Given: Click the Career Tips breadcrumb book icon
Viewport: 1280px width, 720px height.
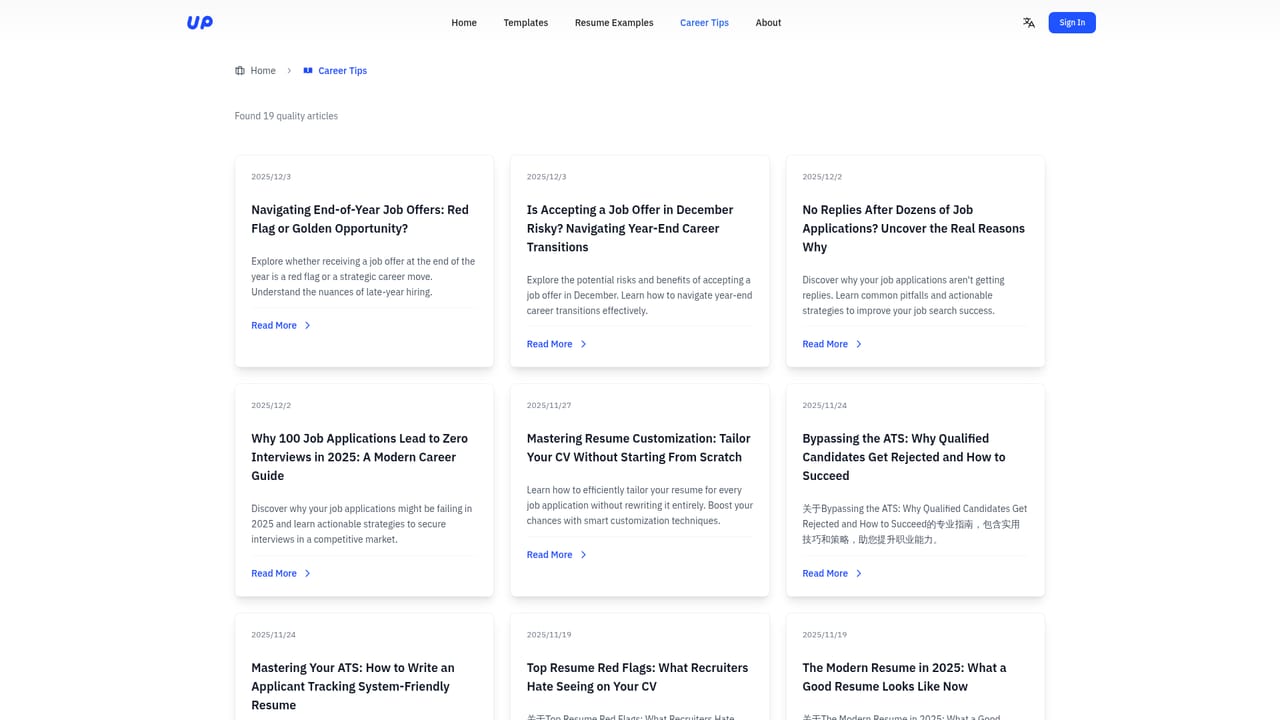Looking at the screenshot, I should tap(308, 71).
